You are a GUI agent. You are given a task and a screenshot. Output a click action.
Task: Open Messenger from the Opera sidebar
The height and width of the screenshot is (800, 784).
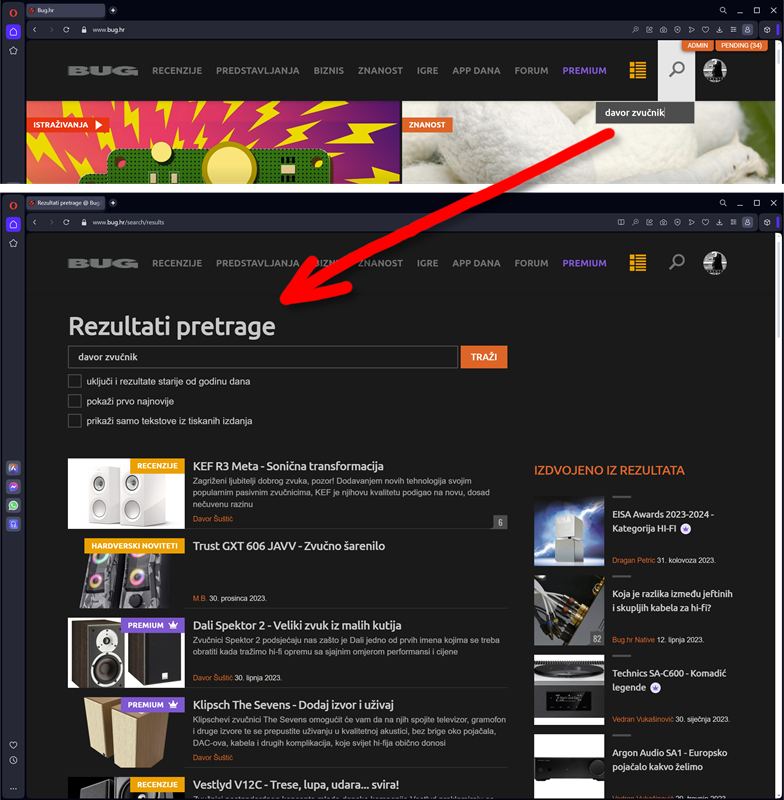click(x=13, y=487)
